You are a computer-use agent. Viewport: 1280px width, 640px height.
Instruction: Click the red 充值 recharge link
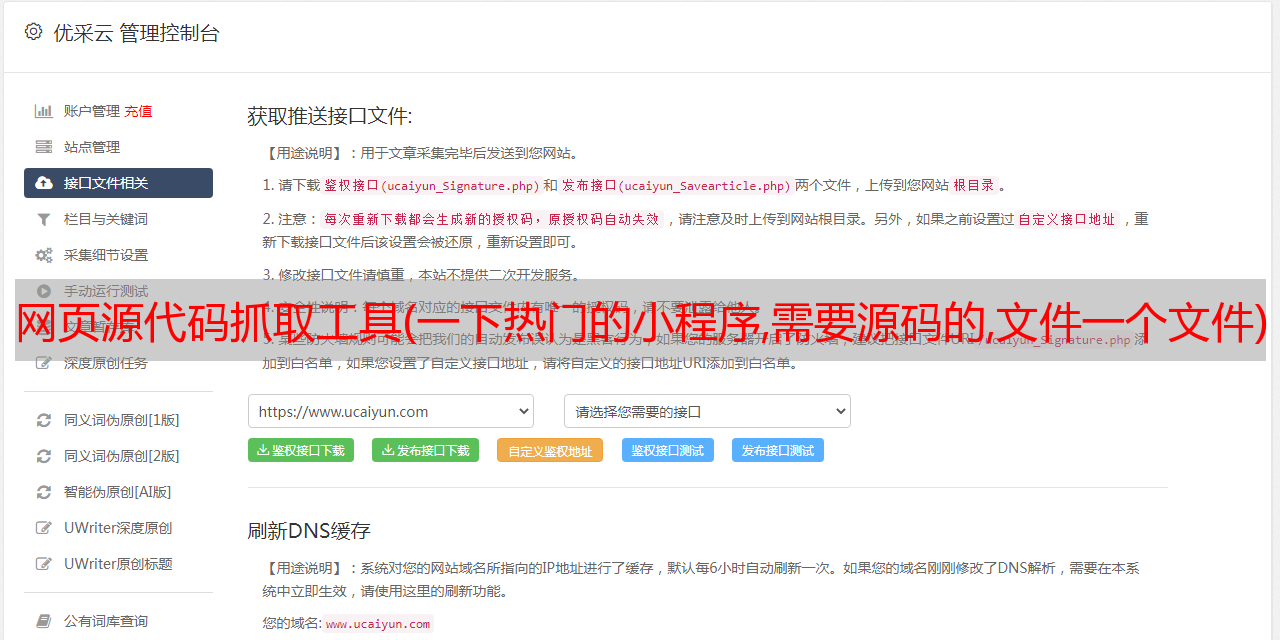[138, 111]
